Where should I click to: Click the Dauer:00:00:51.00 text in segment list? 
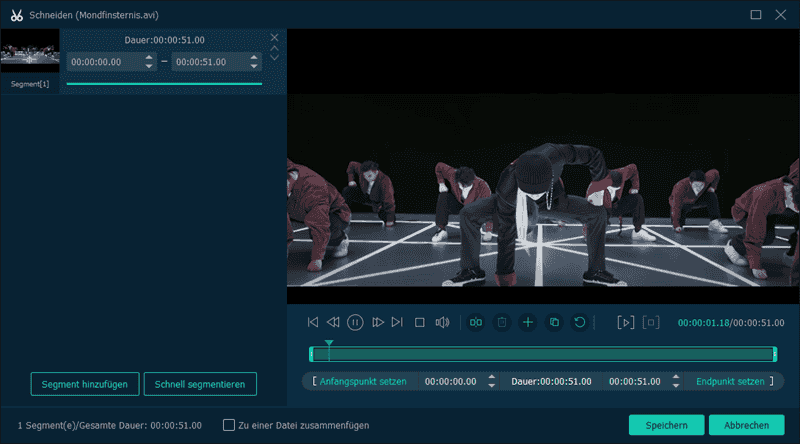point(164,40)
